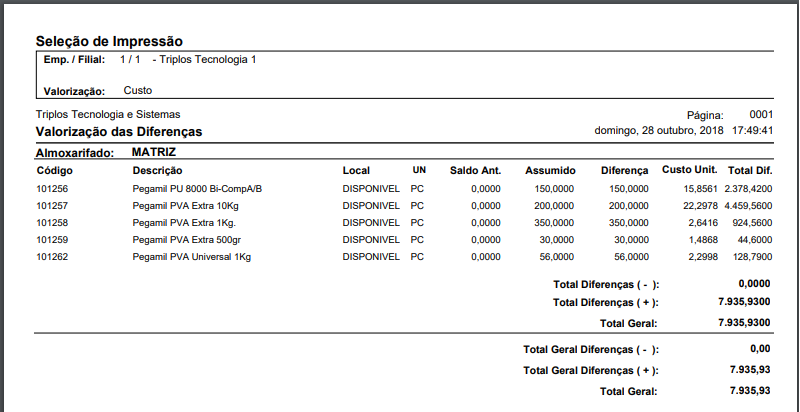Screen dimensions: 800x412
Task: Select grand negative total '0,00'
Action: (x=760, y=349)
